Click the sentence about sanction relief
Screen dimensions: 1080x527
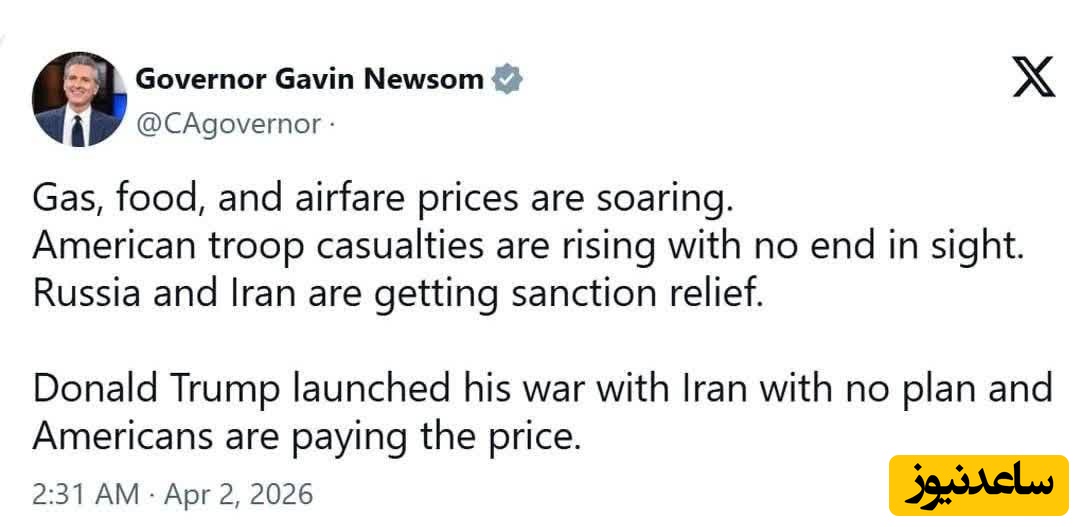(397, 296)
